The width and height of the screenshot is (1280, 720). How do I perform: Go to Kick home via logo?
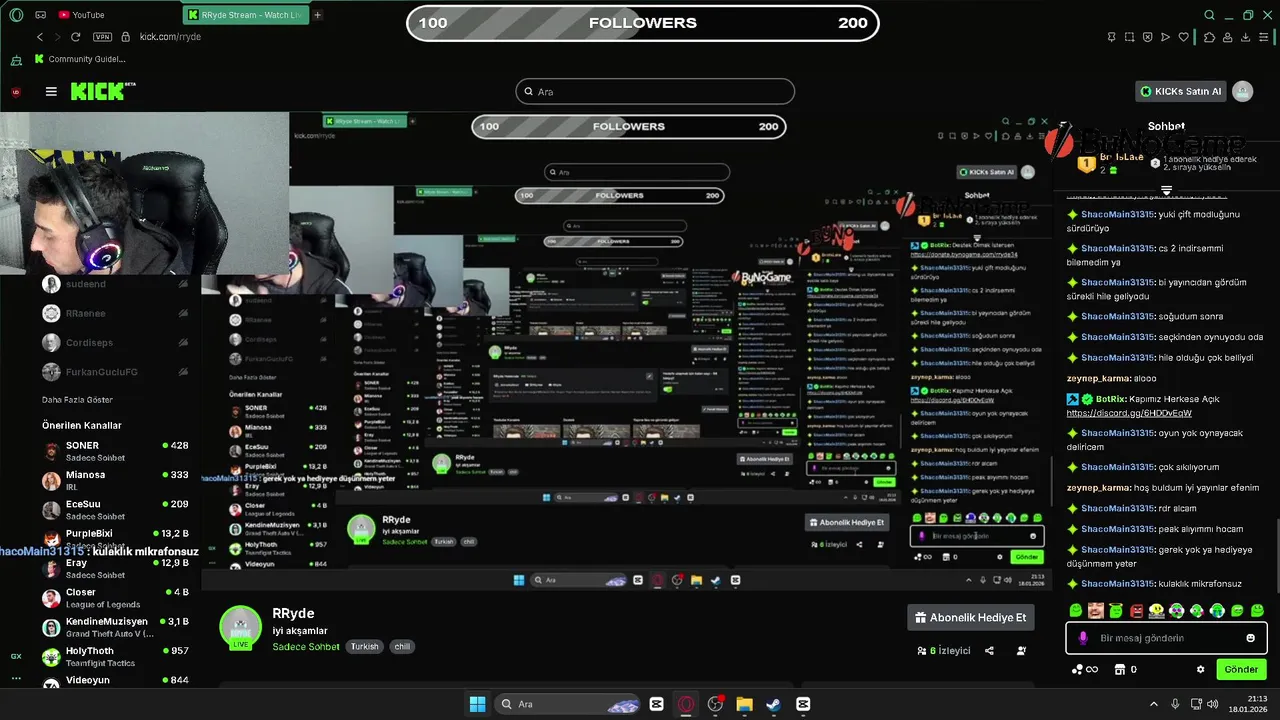103,91
